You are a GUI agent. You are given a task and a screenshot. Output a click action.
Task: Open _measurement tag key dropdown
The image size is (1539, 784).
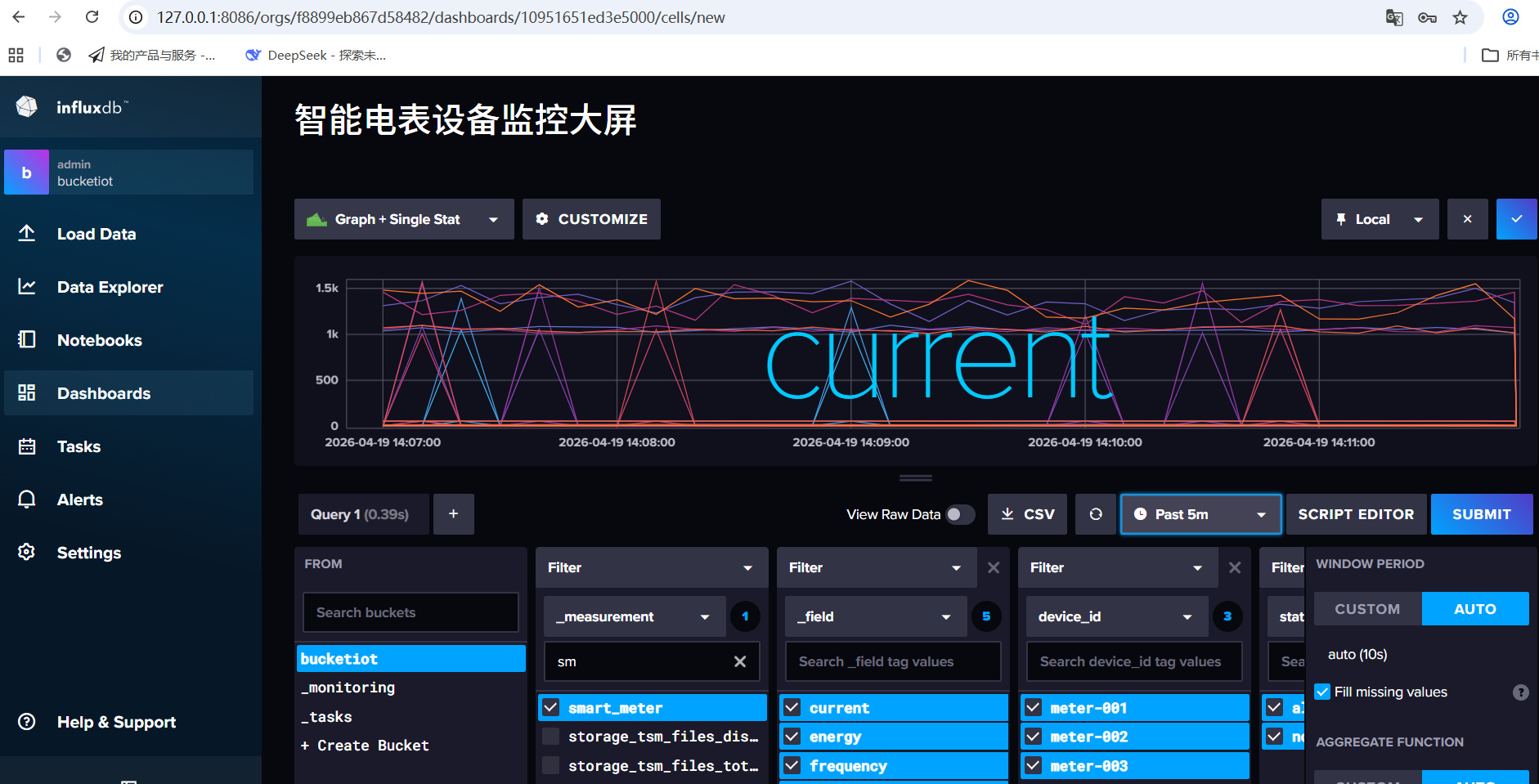[635, 616]
